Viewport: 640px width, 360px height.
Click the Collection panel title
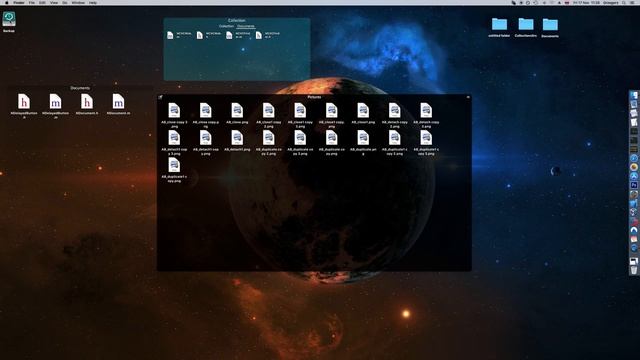(x=237, y=20)
